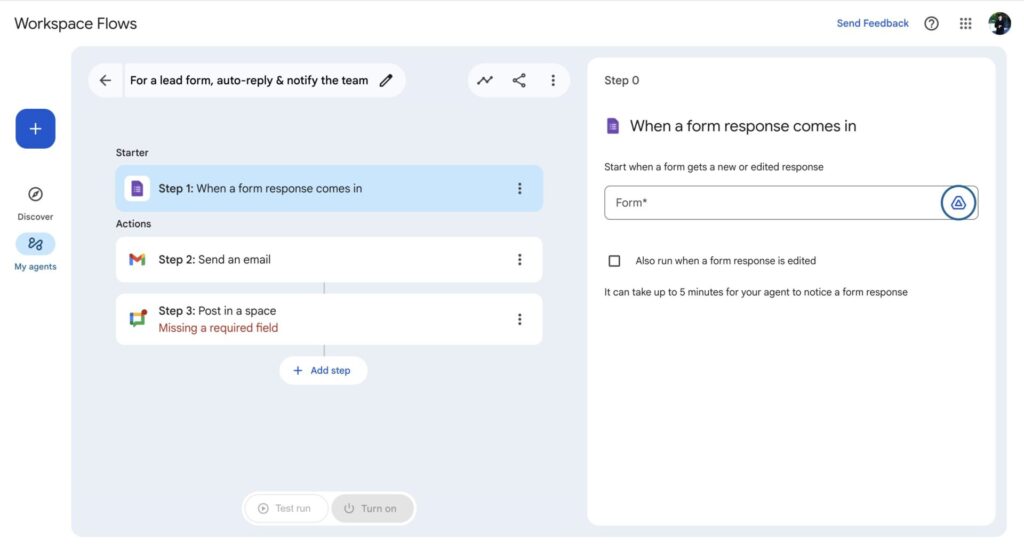Click the blue plus create button
This screenshot has width=1024, height=554.
(35, 129)
